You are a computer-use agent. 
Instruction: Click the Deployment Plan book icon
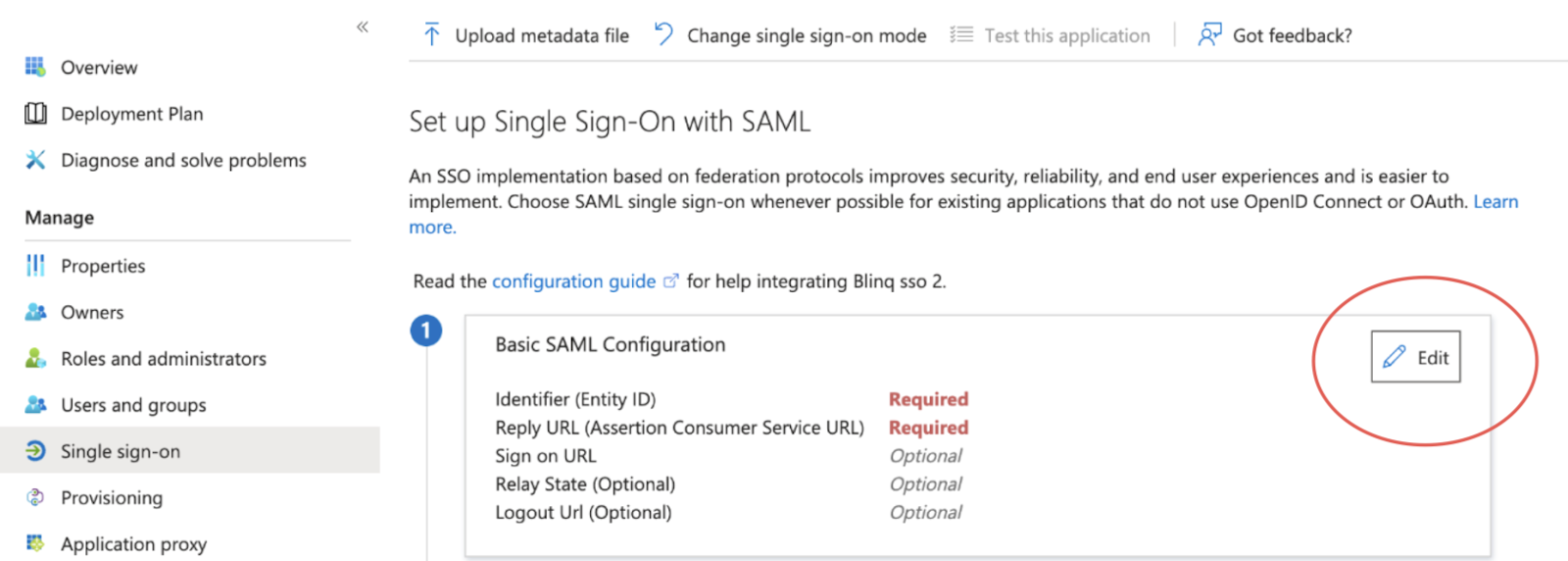35,114
